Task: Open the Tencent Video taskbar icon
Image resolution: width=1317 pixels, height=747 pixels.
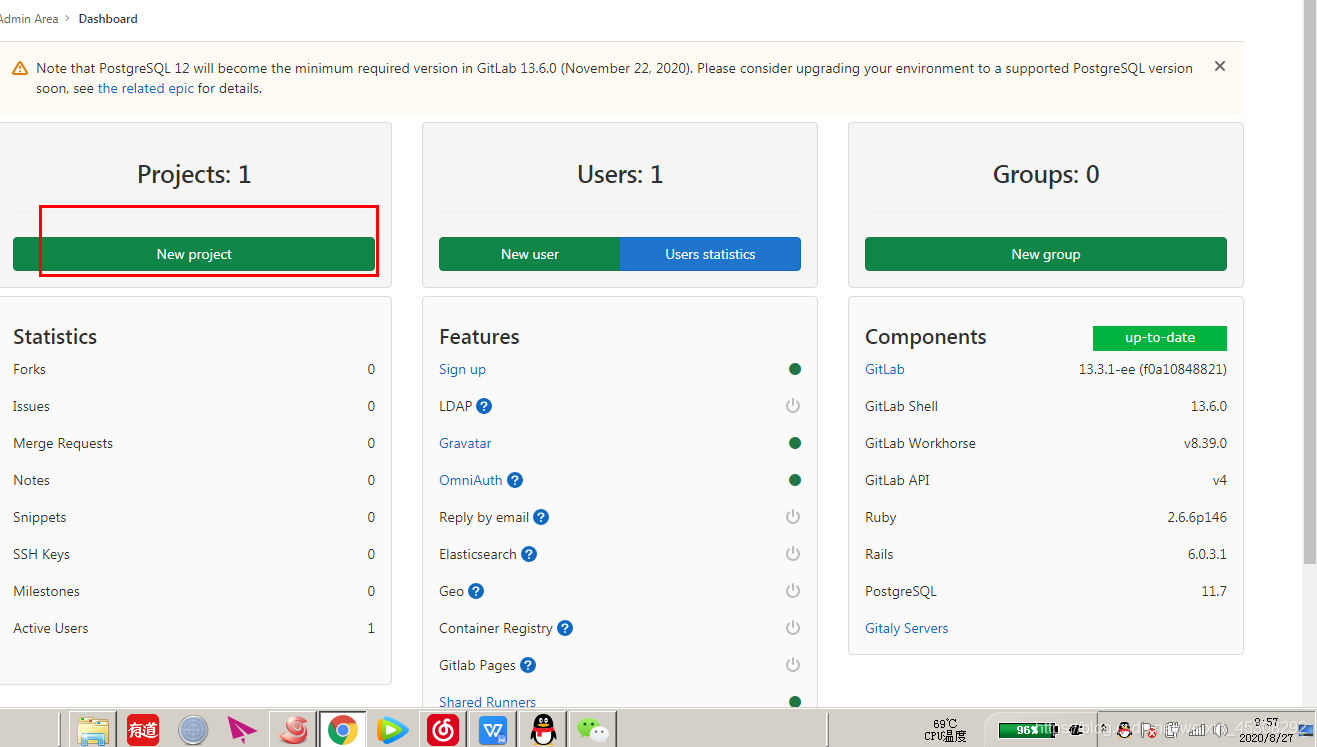Action: pyautogui.click(x=392, y=730)
